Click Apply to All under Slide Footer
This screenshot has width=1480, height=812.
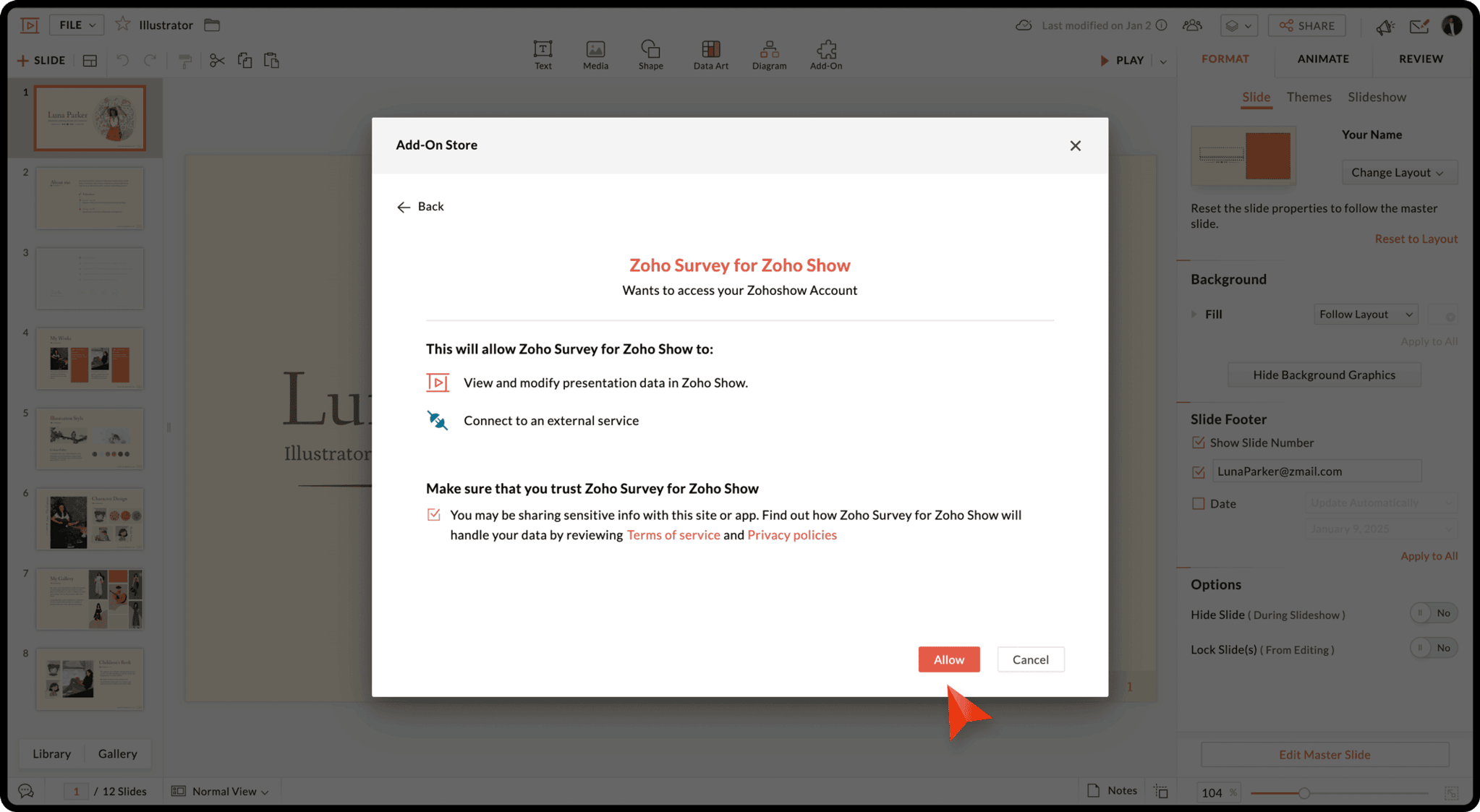point(1429,556)
